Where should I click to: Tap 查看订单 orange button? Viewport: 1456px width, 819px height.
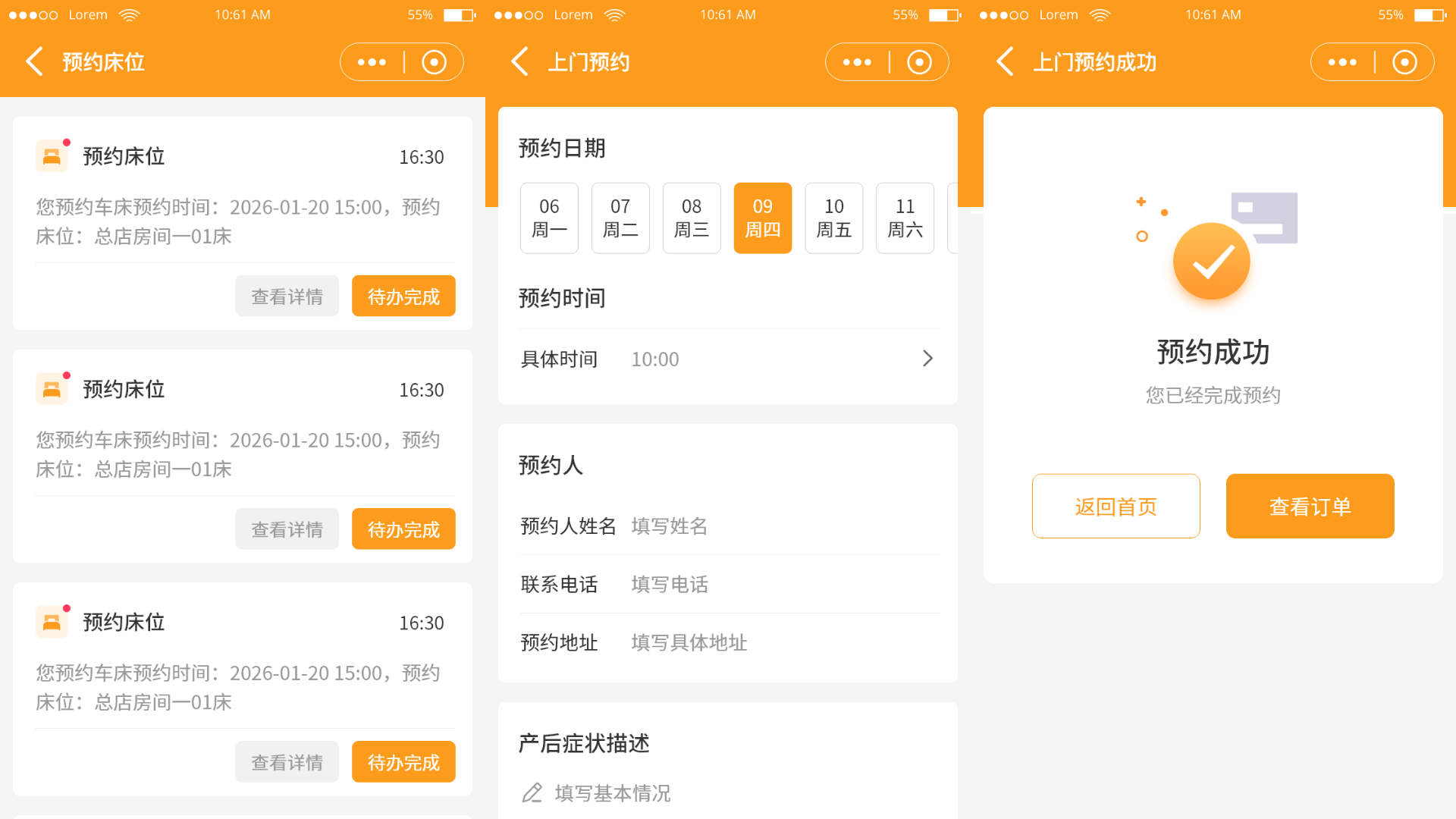(1310, 506)
